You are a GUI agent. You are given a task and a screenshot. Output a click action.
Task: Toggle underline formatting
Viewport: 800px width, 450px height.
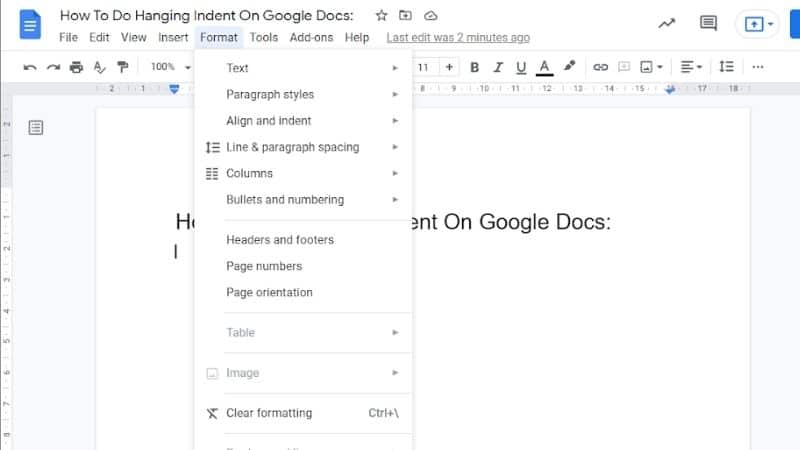(521, 67)
